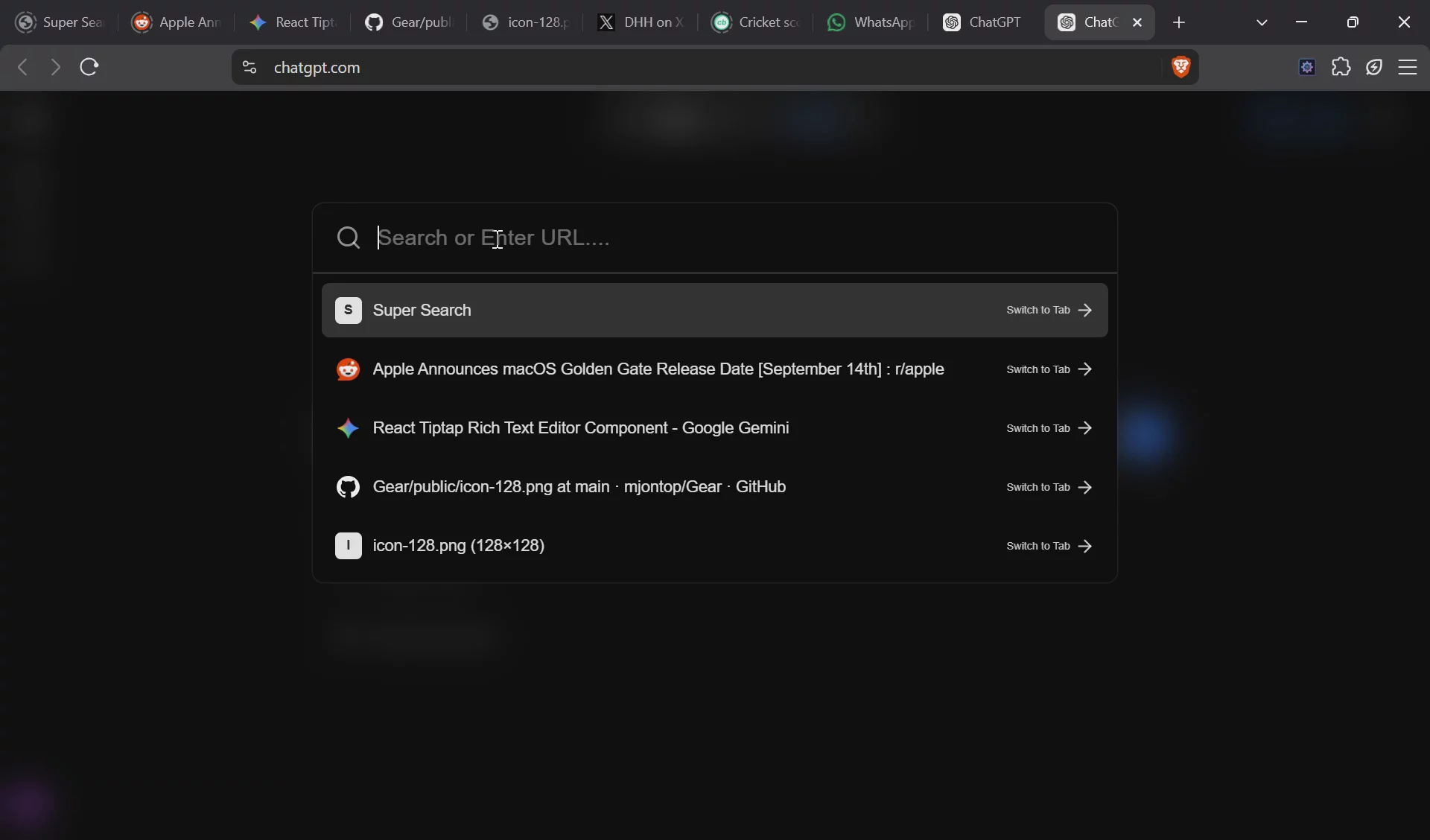Click the GitHub icon on Gear/public row

348,487
